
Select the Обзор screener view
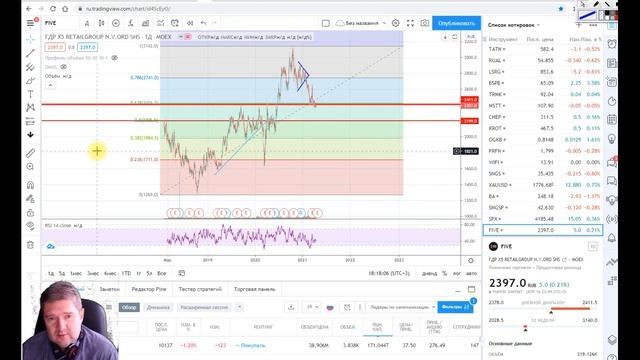tap(129, 307)
